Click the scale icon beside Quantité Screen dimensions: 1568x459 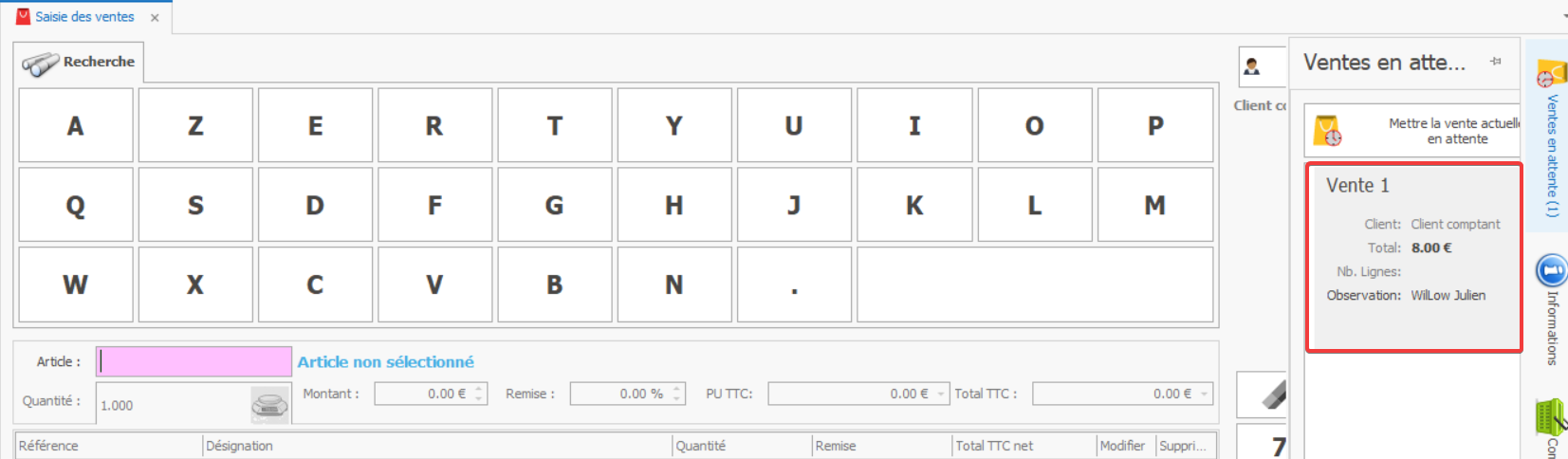pyautogui.click(x=269, y=405)
